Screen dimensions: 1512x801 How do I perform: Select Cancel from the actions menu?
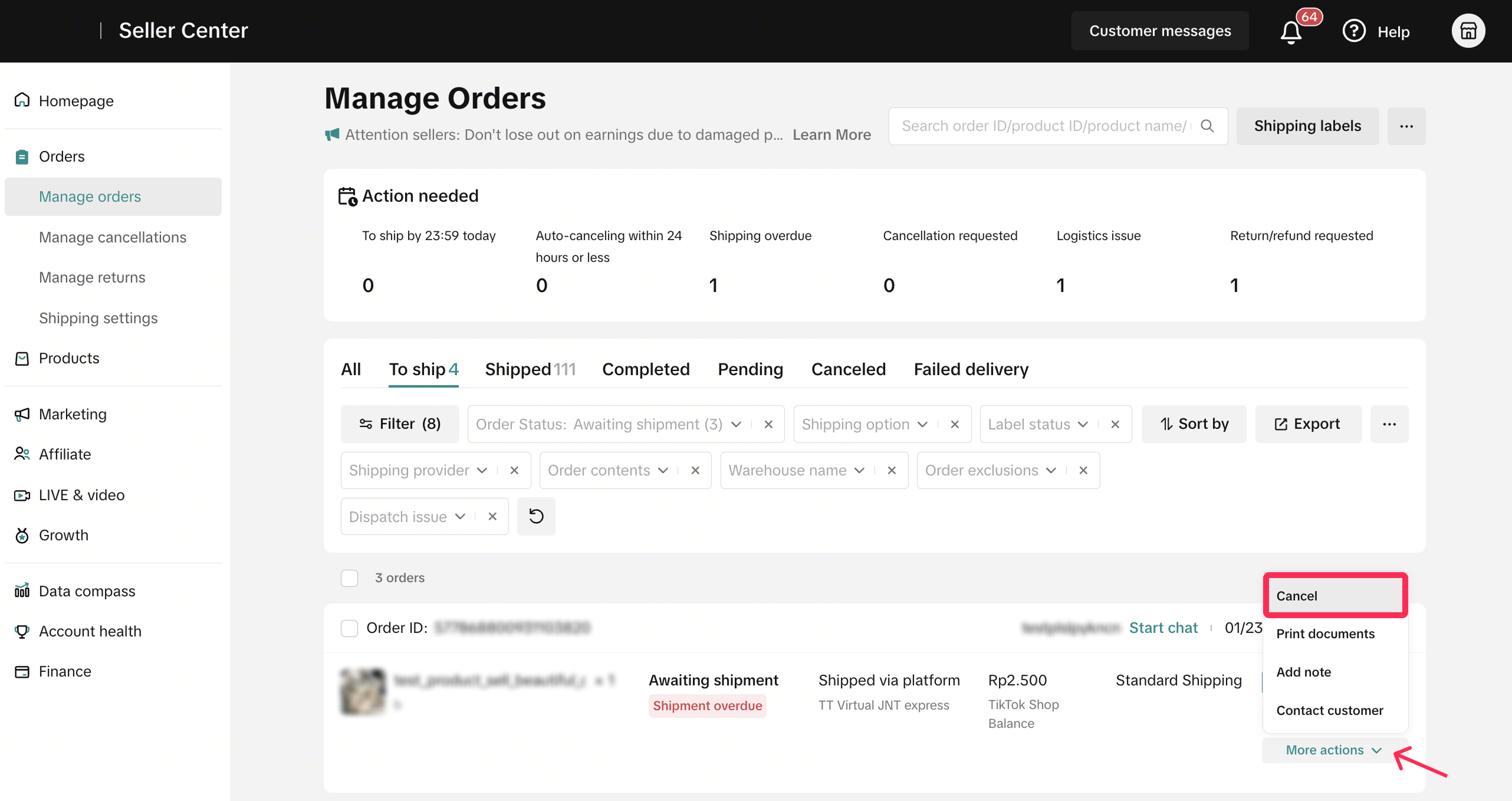1335,596
